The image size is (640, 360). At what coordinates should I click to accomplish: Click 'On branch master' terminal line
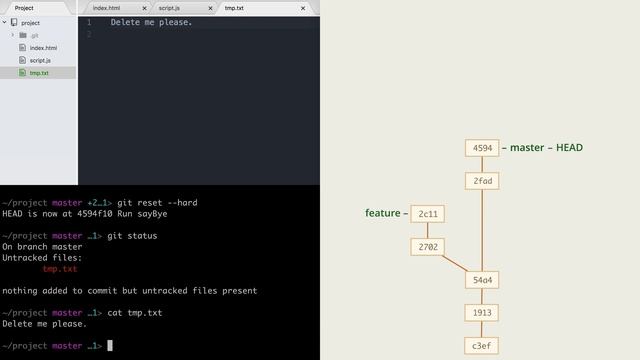tap(42, 247)
